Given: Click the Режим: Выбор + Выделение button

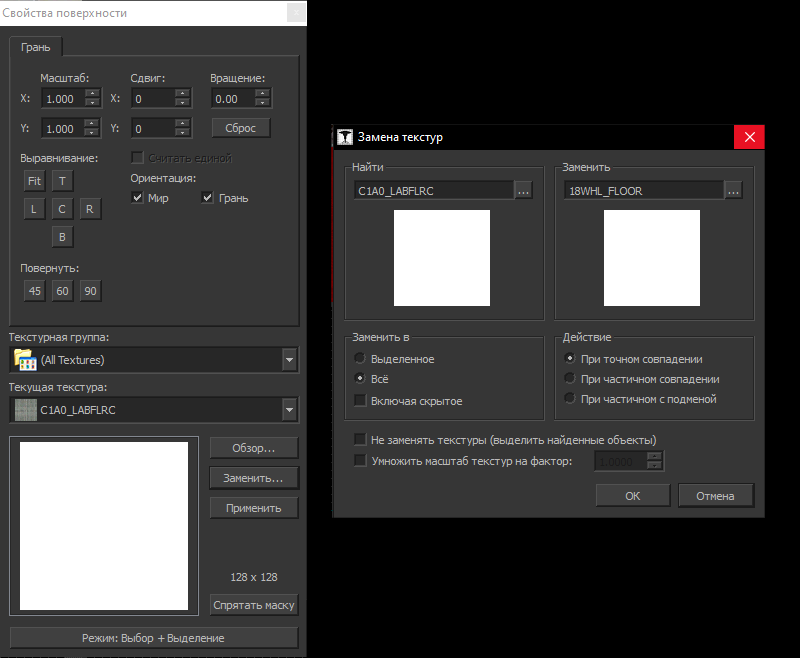Looking at the screenshot, I should (154, 638).
